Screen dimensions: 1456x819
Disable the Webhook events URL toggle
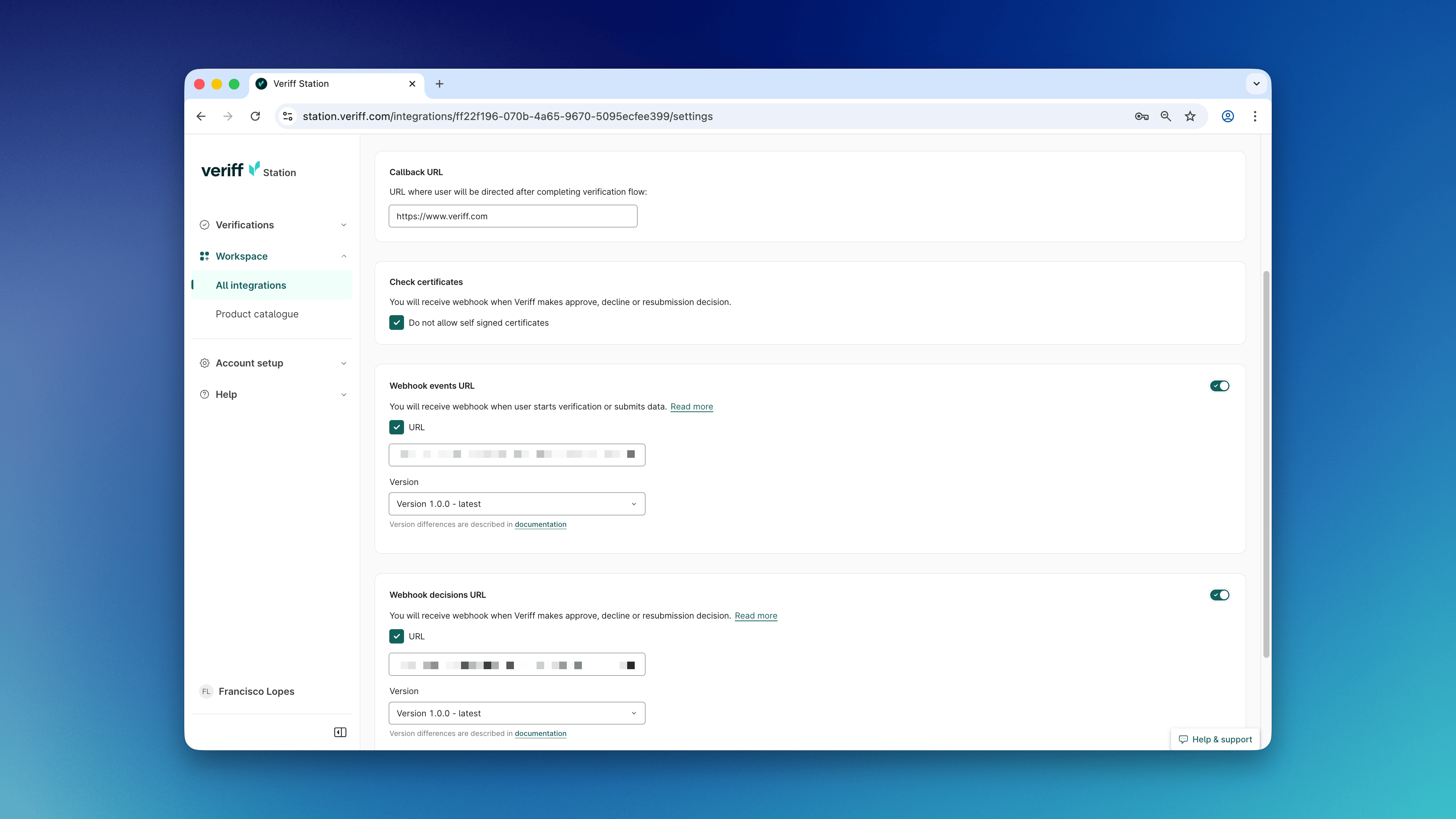click(x=1219, y=386)
